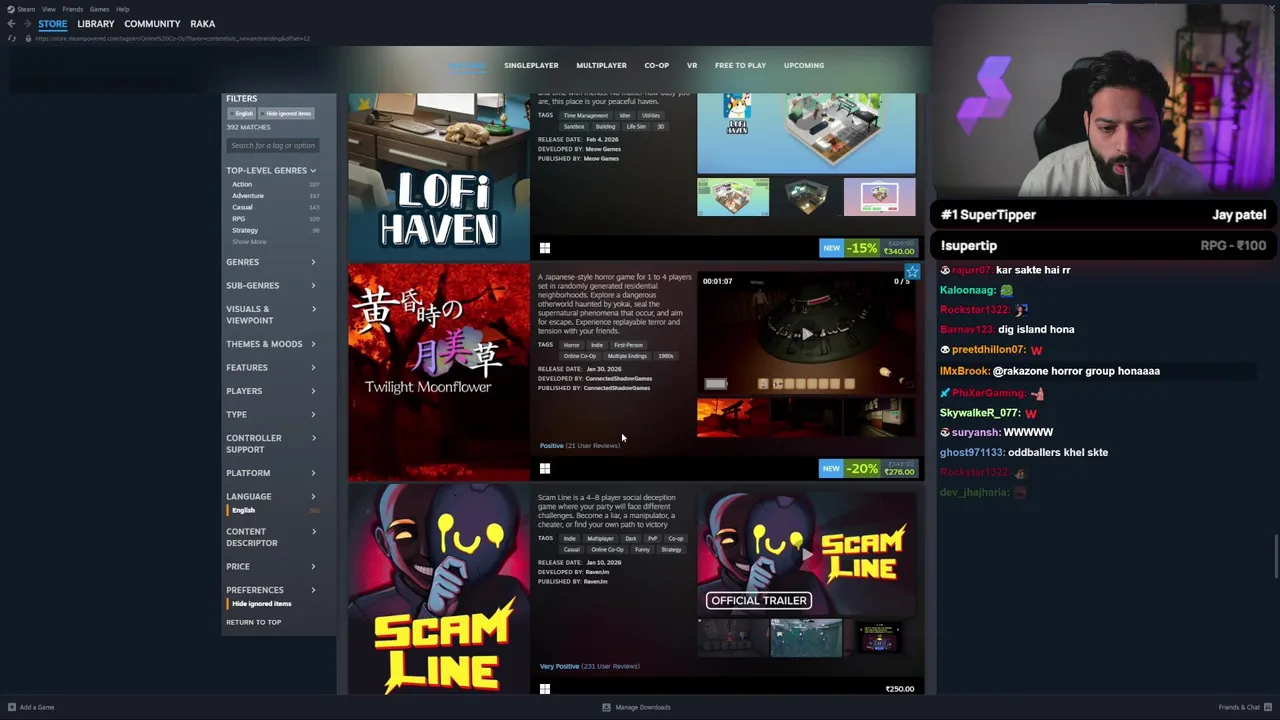Toggle the RPG genre filter
Image resolution: width=1280 pixels, height=720 pixels.
[238, 218]
